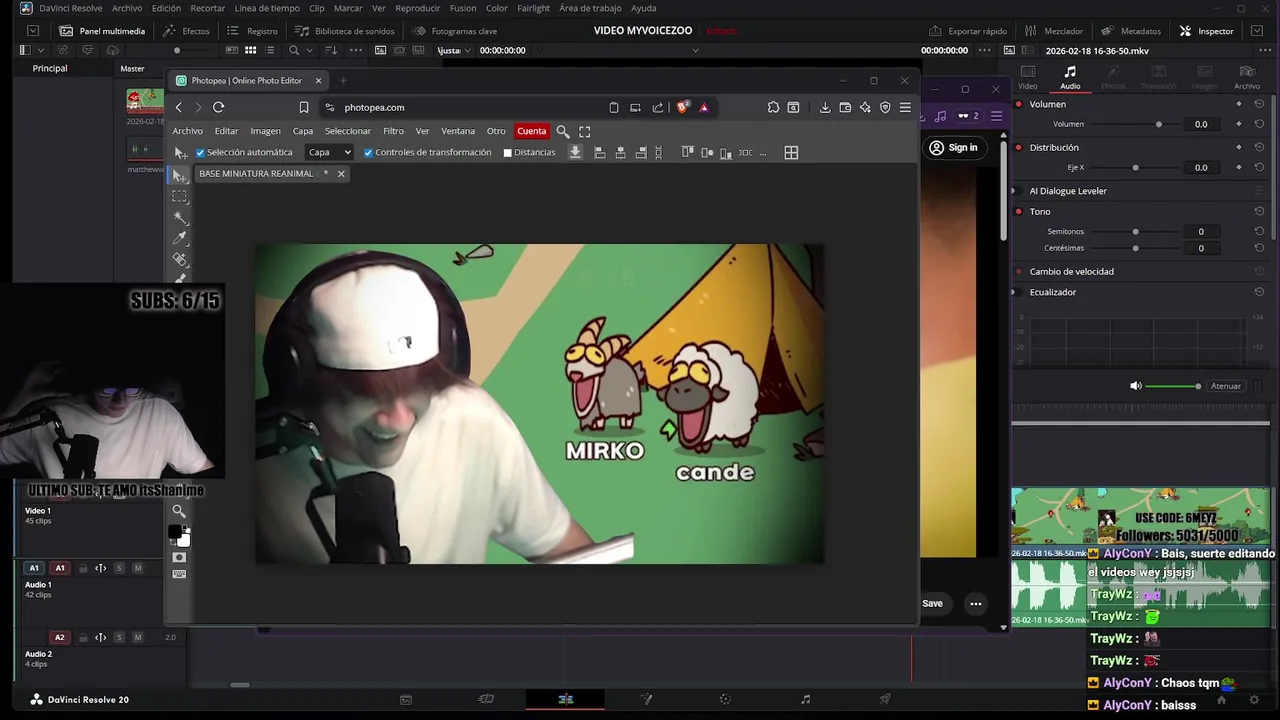Open the Archivo menu in Photopea
The image size is (1280, 720).
point(187,131)
